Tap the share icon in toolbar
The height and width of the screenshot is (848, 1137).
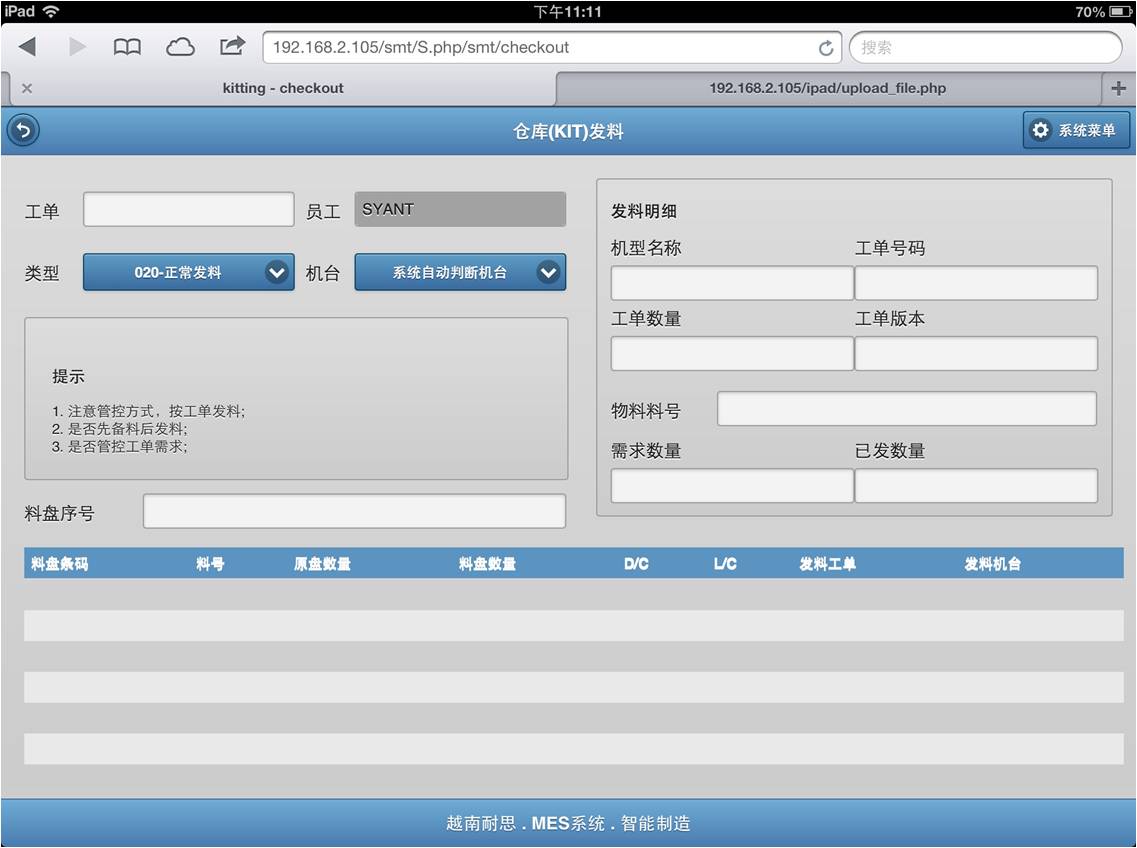tap(232, 46)
